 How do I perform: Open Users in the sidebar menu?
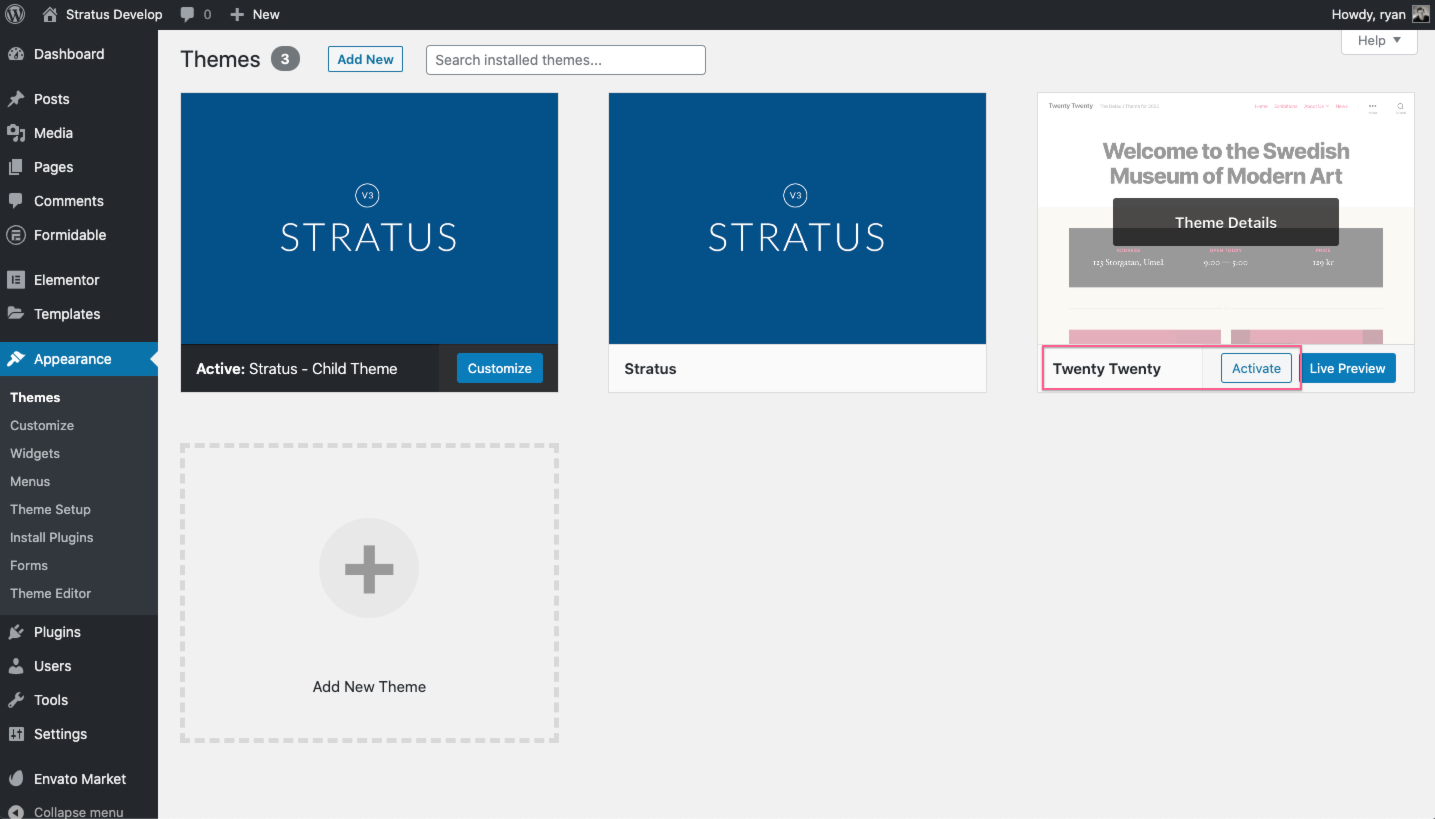pos(79,666)
